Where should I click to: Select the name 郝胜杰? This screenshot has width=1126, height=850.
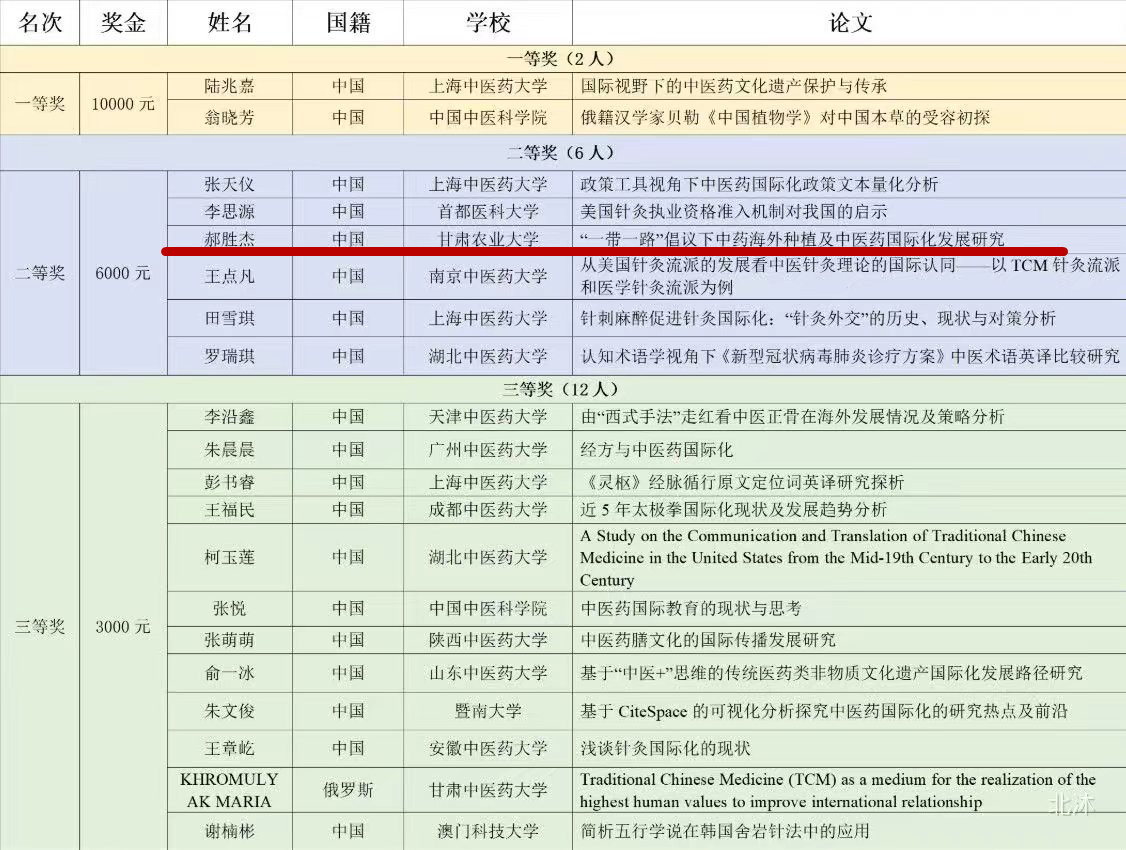tap(230, 238)
